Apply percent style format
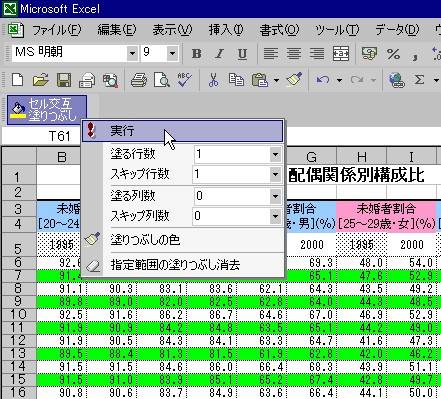Image resolution: width=441 pixels, height=399 pixels. [393, 54]
